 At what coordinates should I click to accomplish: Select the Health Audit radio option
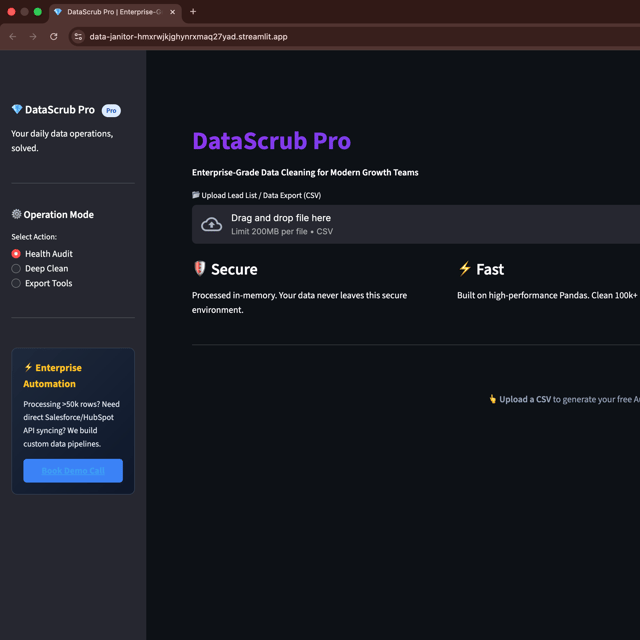pyautogui.click(x=42, y=254)
